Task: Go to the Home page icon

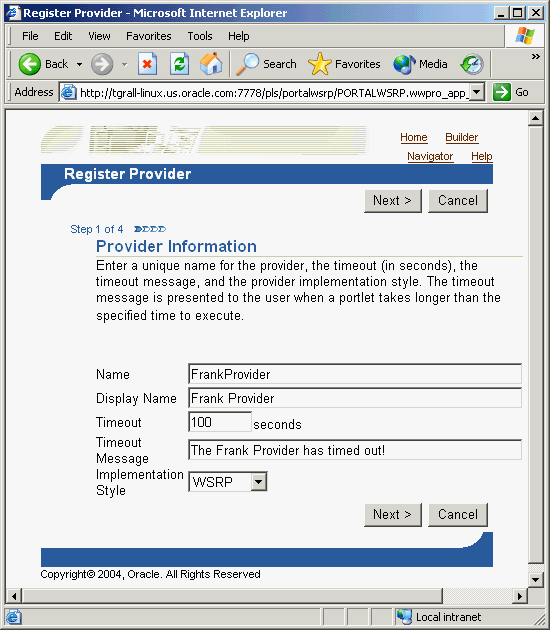Action: (211, 64)
